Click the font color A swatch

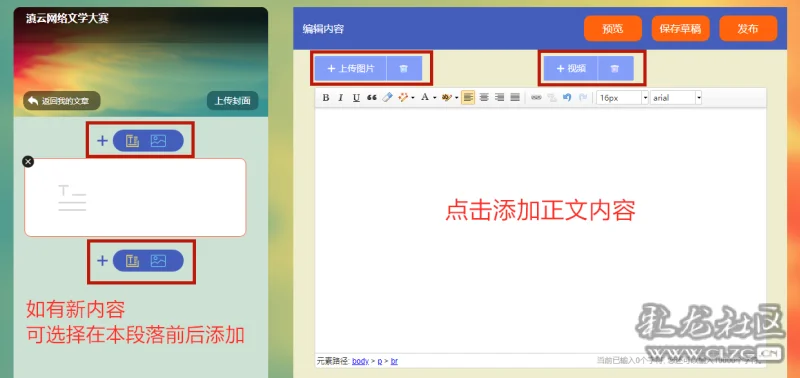(x=424, y=98)
